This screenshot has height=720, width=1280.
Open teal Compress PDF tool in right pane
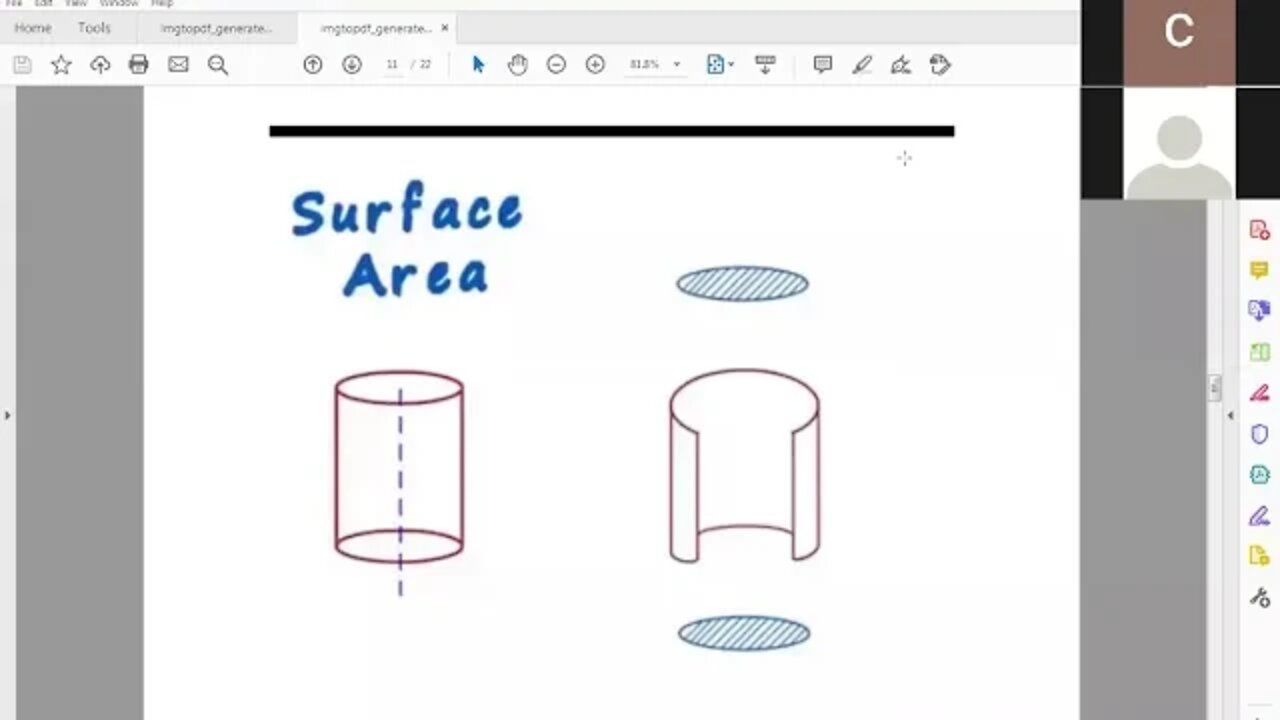(x=1259, y=475)
